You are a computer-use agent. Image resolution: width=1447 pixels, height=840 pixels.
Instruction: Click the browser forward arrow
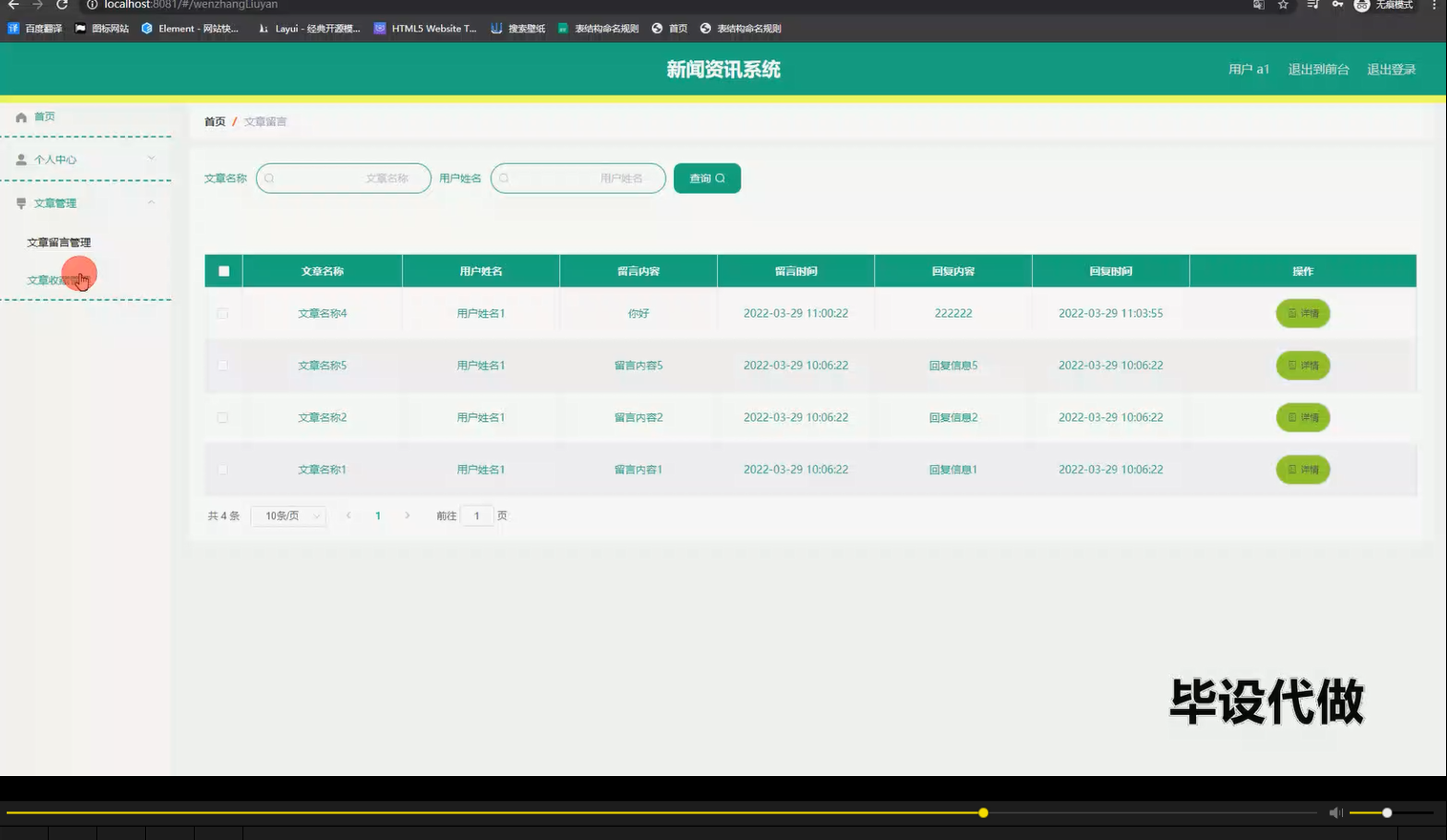[x=37, y=5]
